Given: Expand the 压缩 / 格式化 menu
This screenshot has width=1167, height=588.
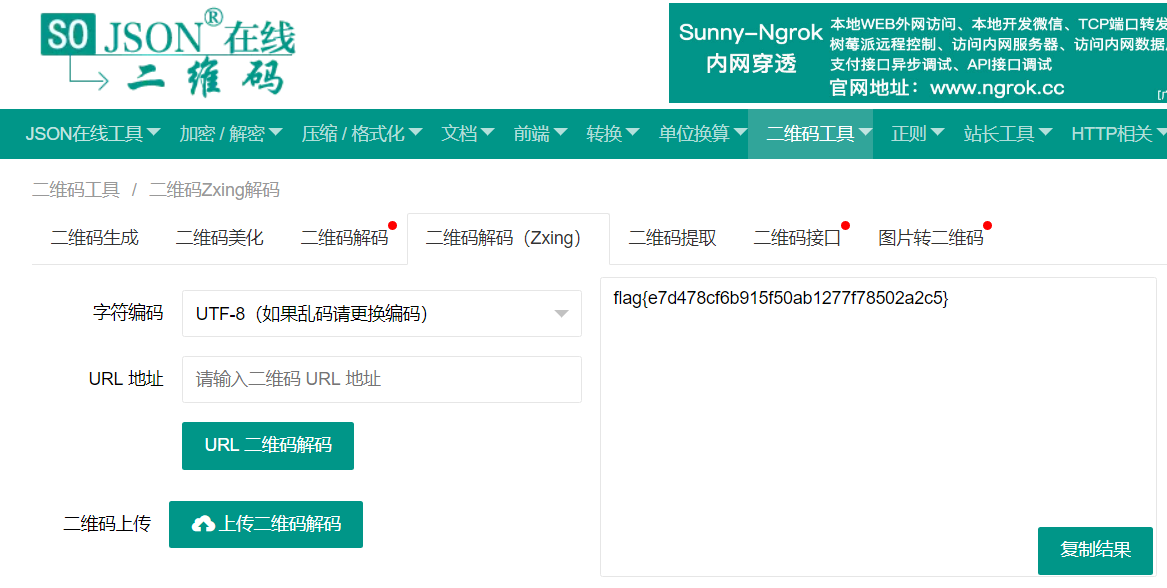Looking at the screenshot, I should click(x=362, y=134).
